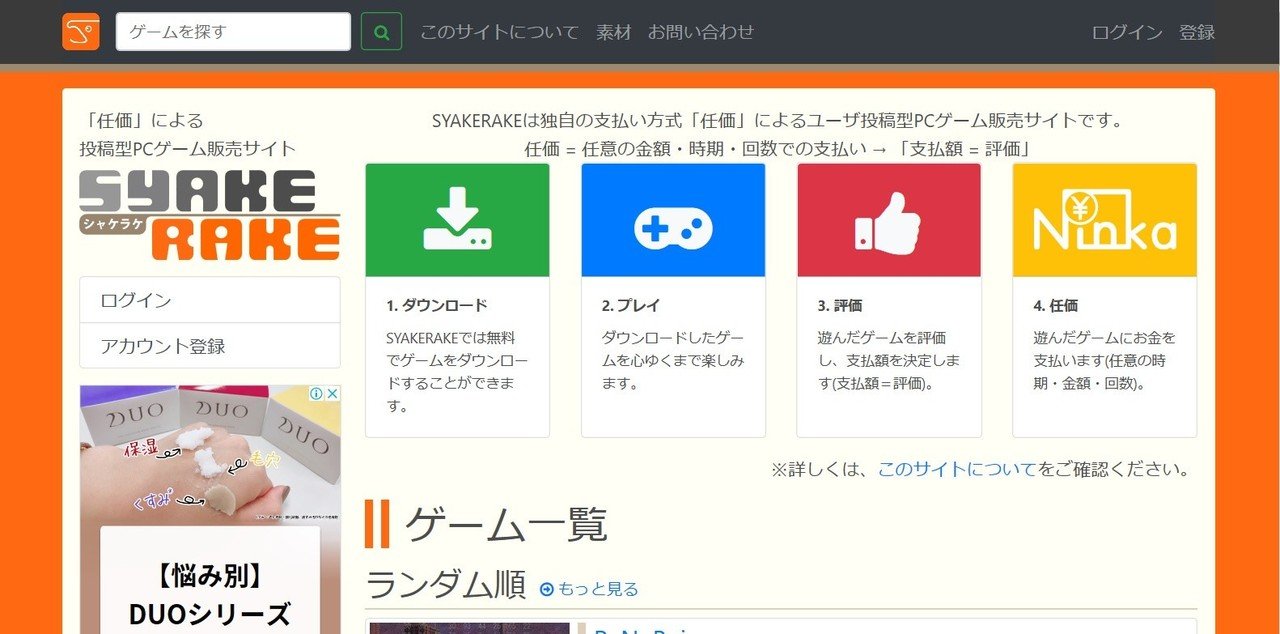Click ログイン in the top-right header
The image size is (1280, 634).
(1127, 32)
